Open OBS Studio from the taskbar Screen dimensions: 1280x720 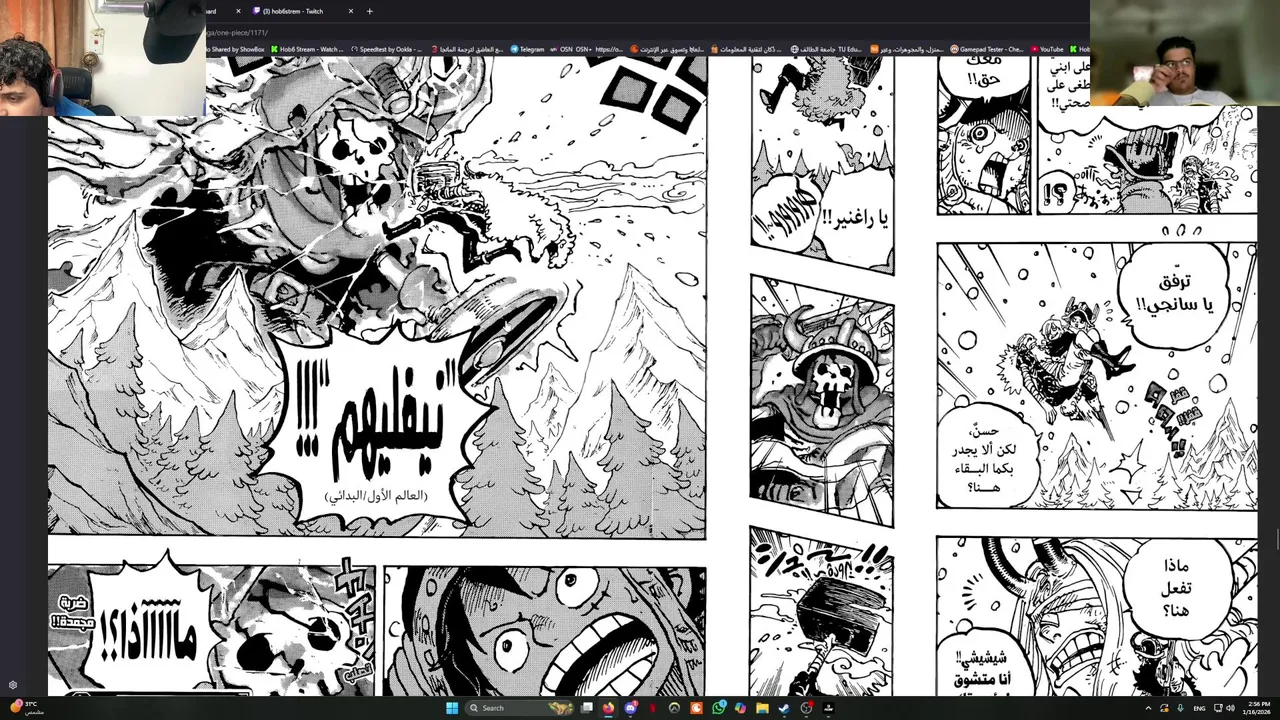tap(806, 708)
